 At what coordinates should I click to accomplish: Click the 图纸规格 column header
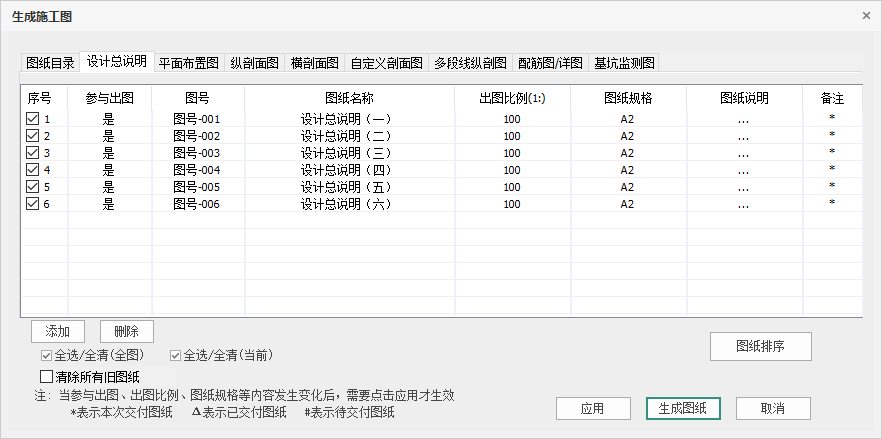(x=628, y=98)
